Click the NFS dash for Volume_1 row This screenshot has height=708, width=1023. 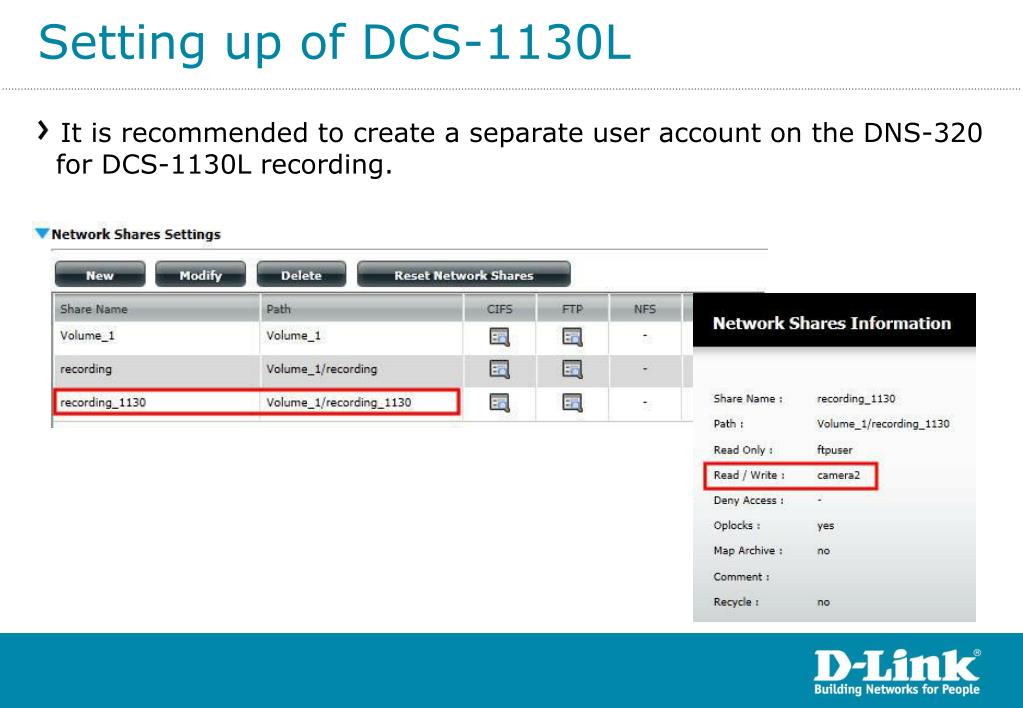coord(645,335)
